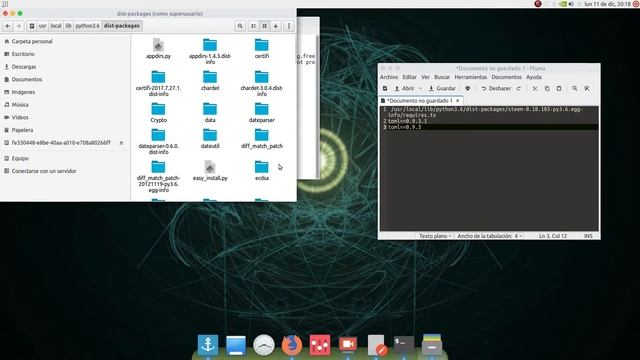This screenshot has height=360, width=640.
Task: Select the diff_match_patch folder
Action: tap(262, 138)
